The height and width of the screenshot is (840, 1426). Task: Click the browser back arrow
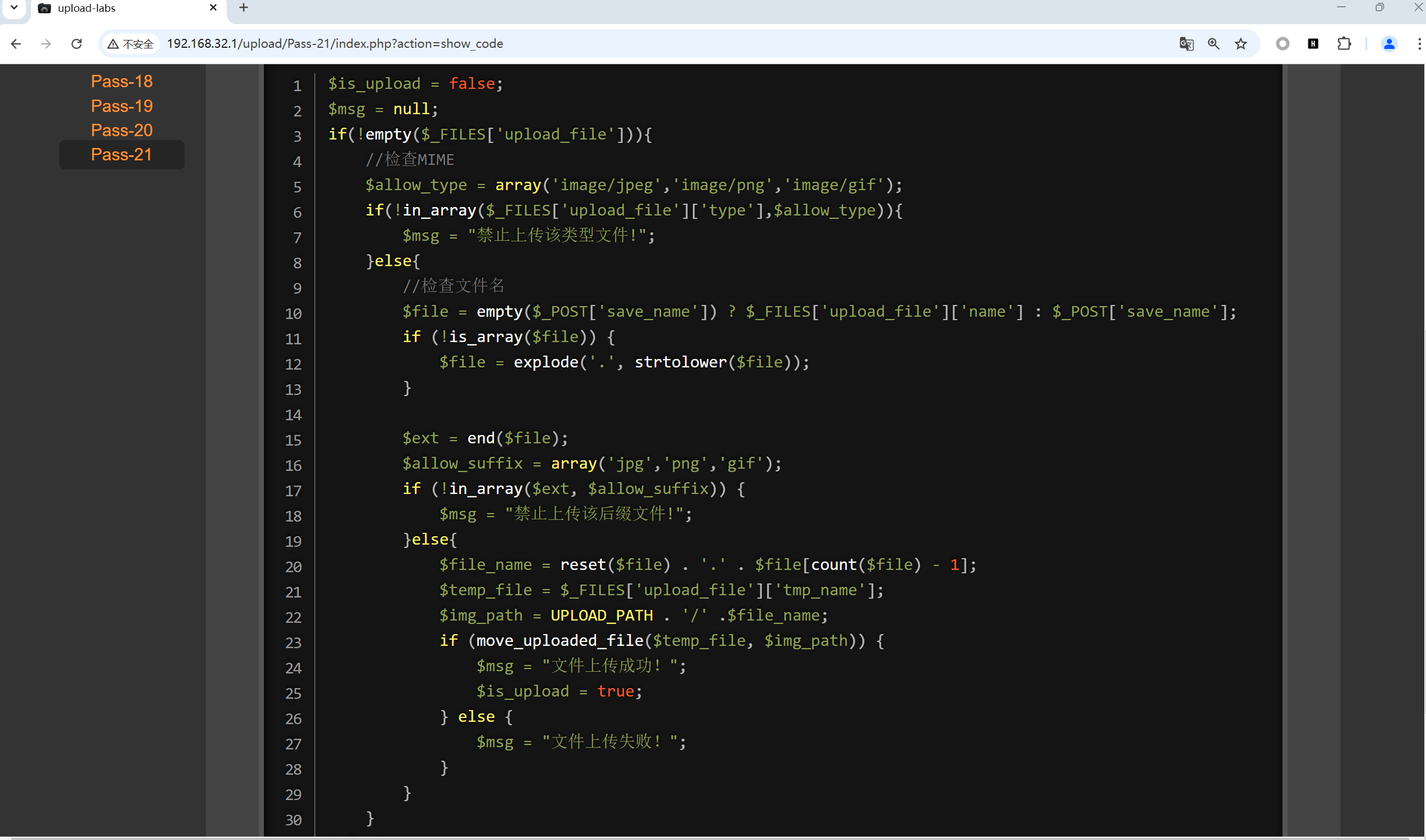pos(16,43)
